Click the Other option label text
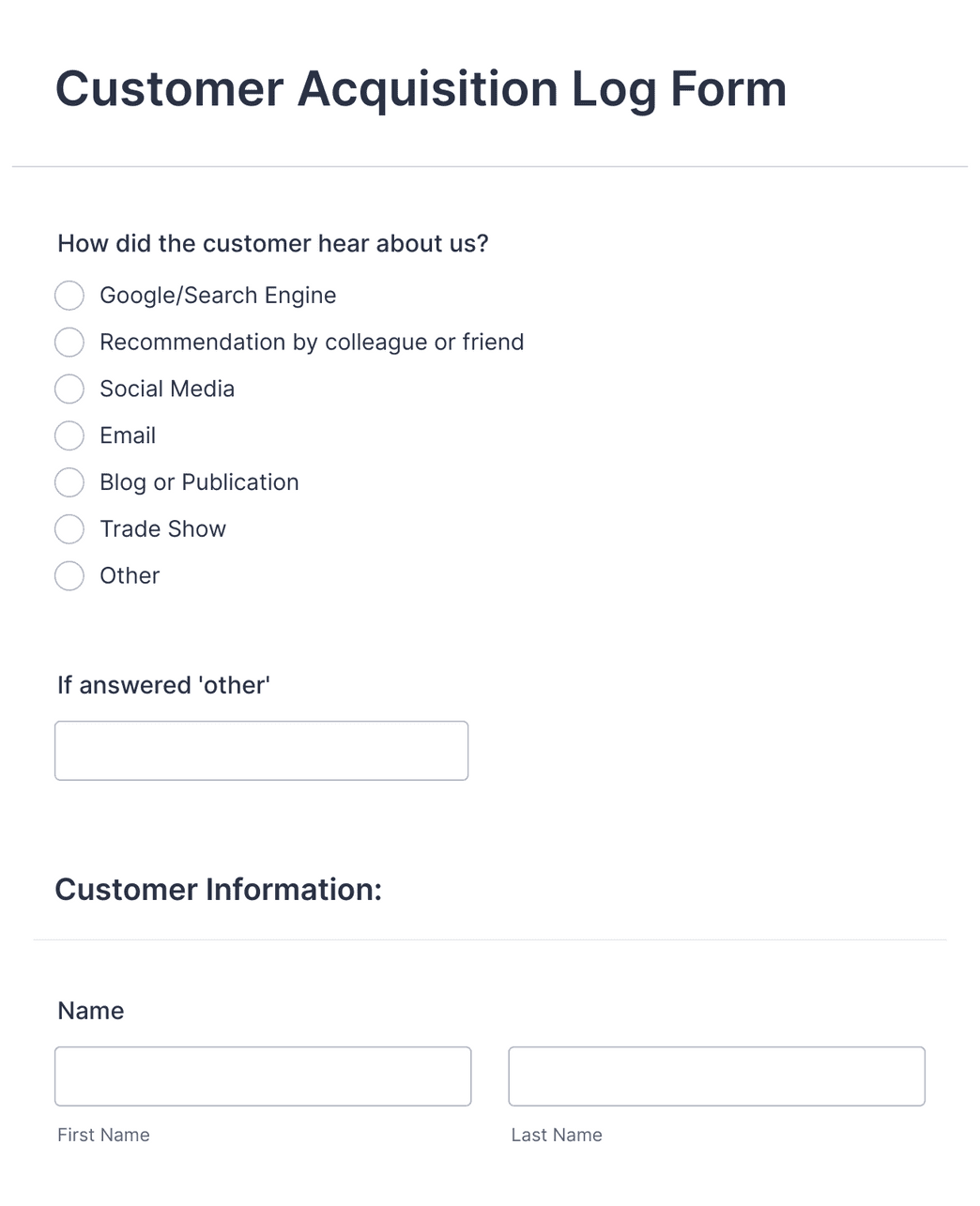Screen dimensions: 980x1206 coord(130,575)
